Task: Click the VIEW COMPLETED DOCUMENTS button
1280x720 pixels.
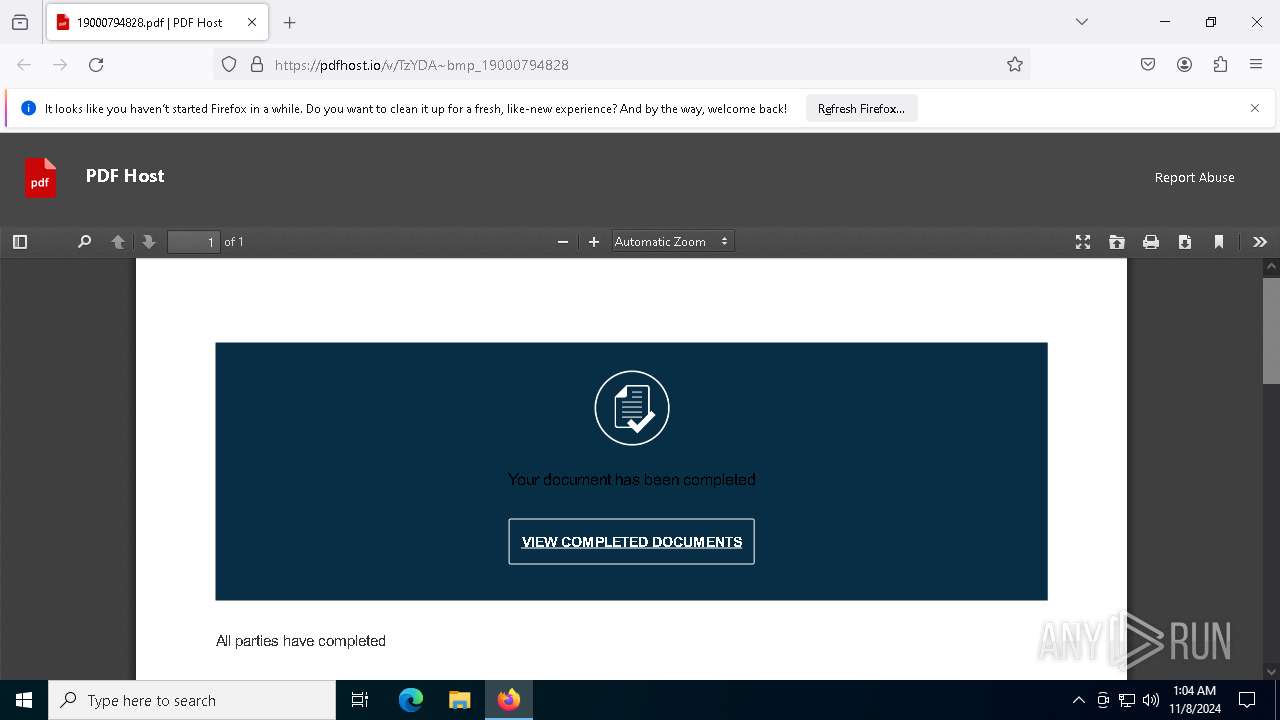Action: point(632,542)
